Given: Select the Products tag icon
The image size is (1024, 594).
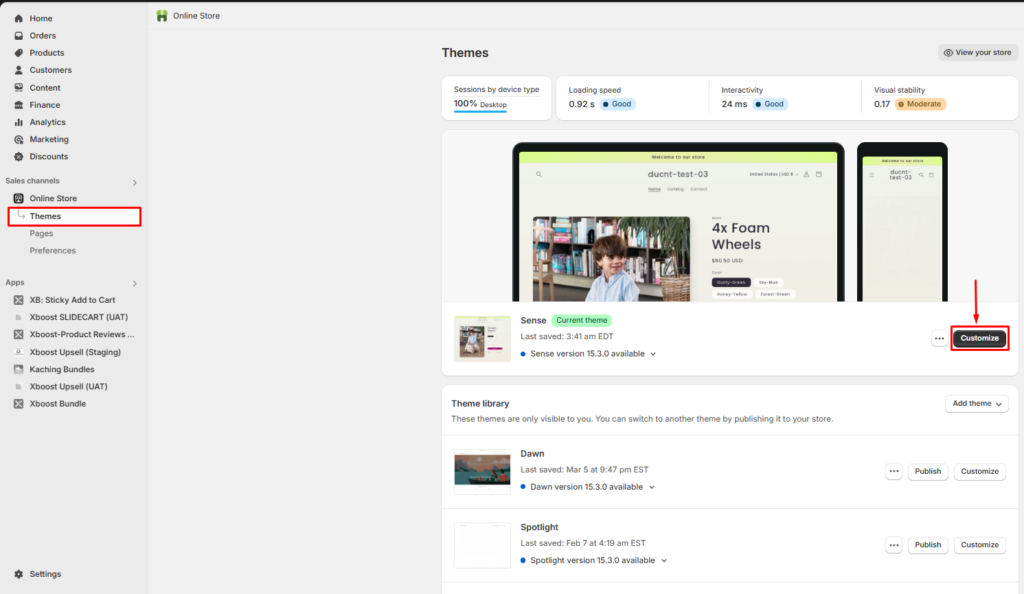Looking at the screenshot, I should tap(19, 53).
